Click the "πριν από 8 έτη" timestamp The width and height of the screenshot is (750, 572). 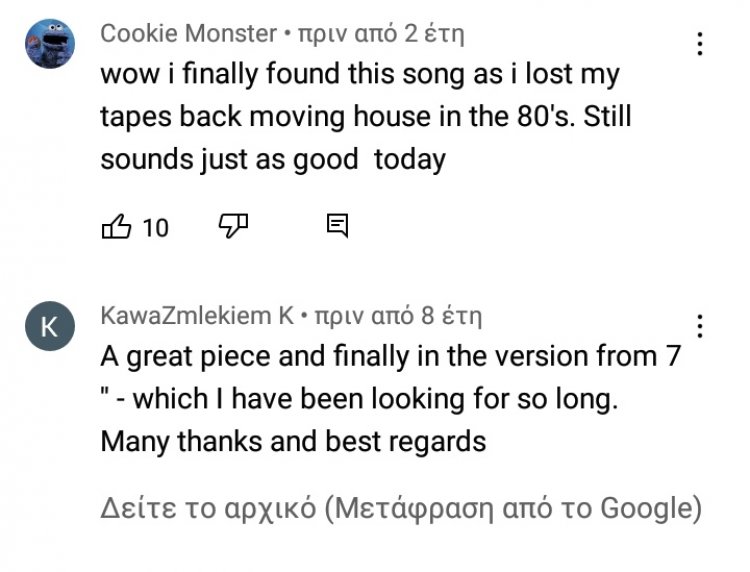pyautogui.click(x=398, y=317)
